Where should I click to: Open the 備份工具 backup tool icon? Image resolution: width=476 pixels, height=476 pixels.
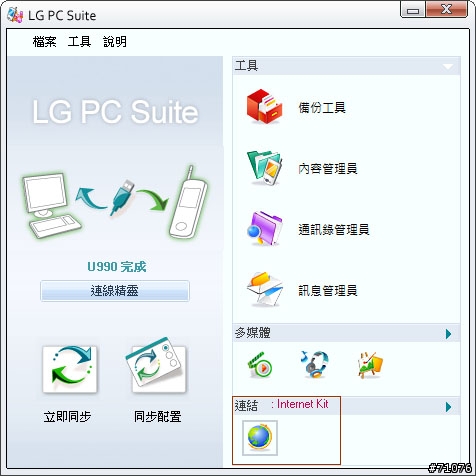coord(264,106)
